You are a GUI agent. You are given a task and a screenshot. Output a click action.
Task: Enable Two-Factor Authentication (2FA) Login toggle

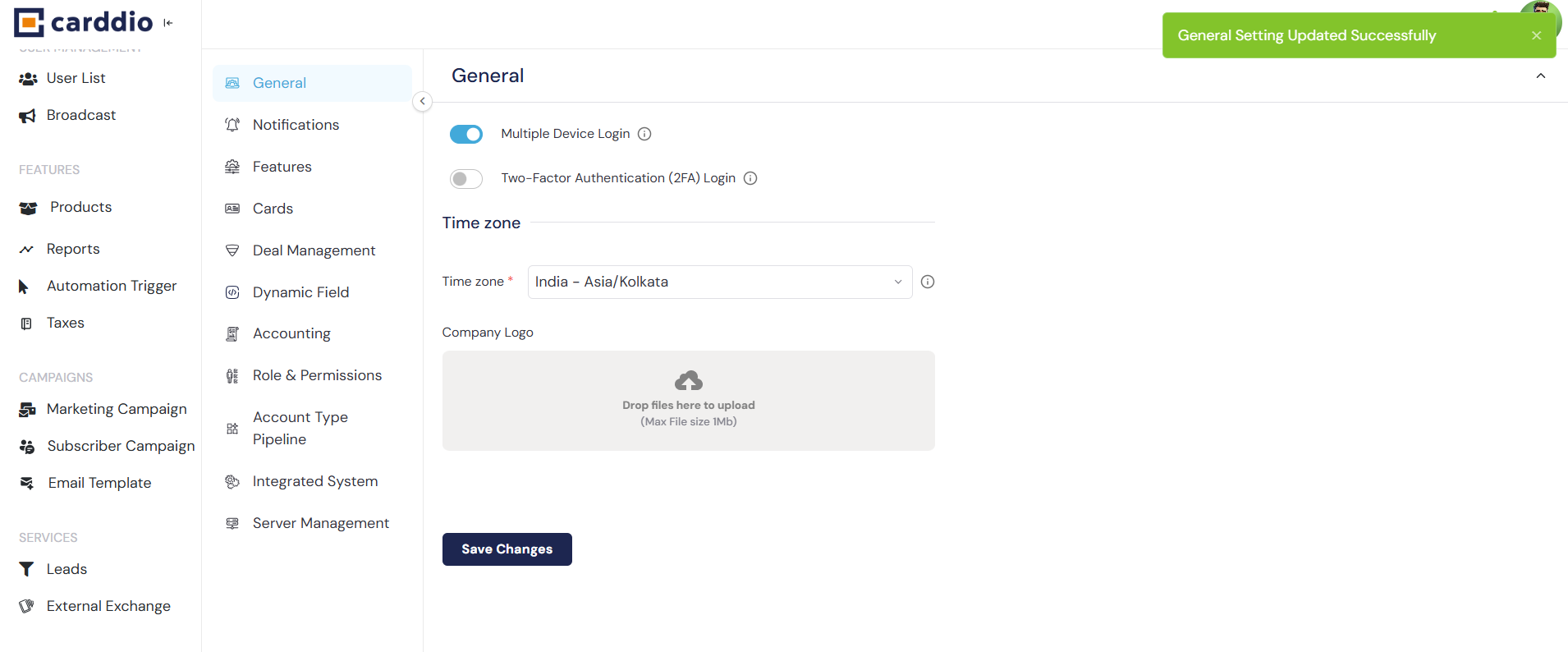pyautogui.click(x=466, y=179)
